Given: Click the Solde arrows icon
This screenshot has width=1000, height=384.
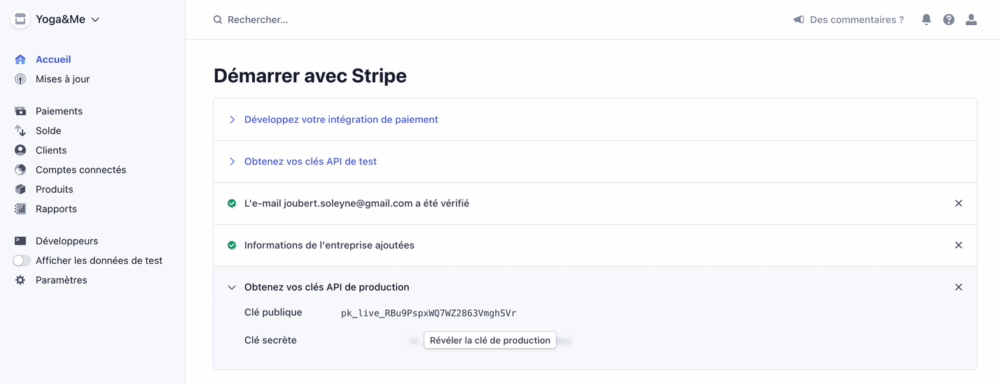Looking at the screenshot, I should (x=20, y=131).
